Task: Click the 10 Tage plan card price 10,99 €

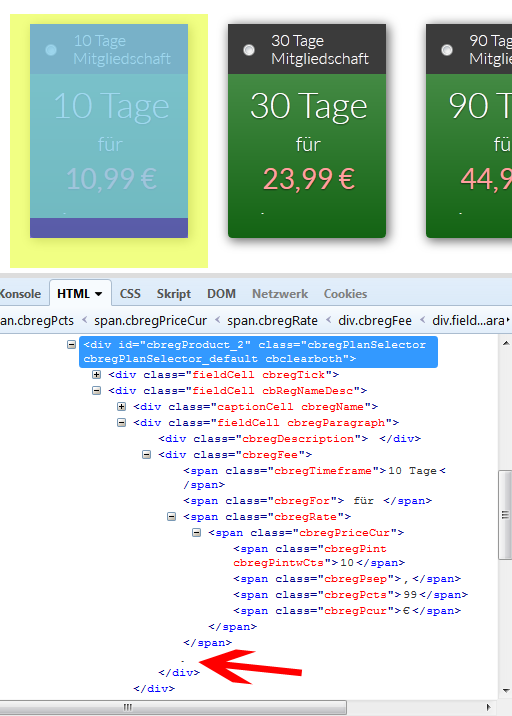Action: (111, 179)
